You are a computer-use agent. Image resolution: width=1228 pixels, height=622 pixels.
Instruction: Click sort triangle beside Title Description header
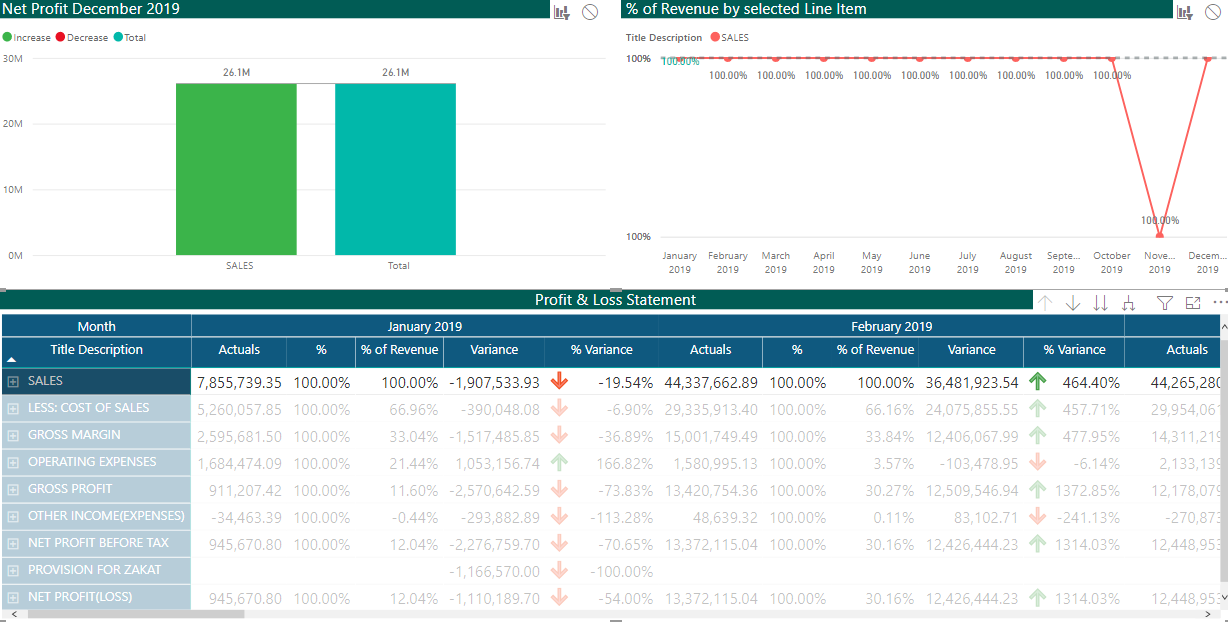[12, 358]
